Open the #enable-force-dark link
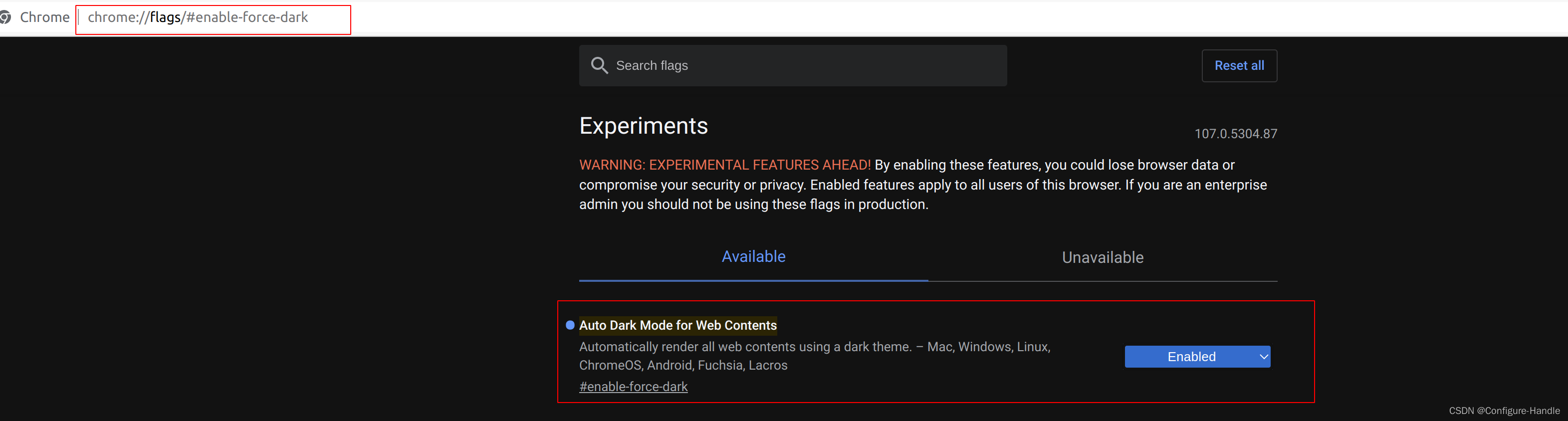 (x=633, y=386)
